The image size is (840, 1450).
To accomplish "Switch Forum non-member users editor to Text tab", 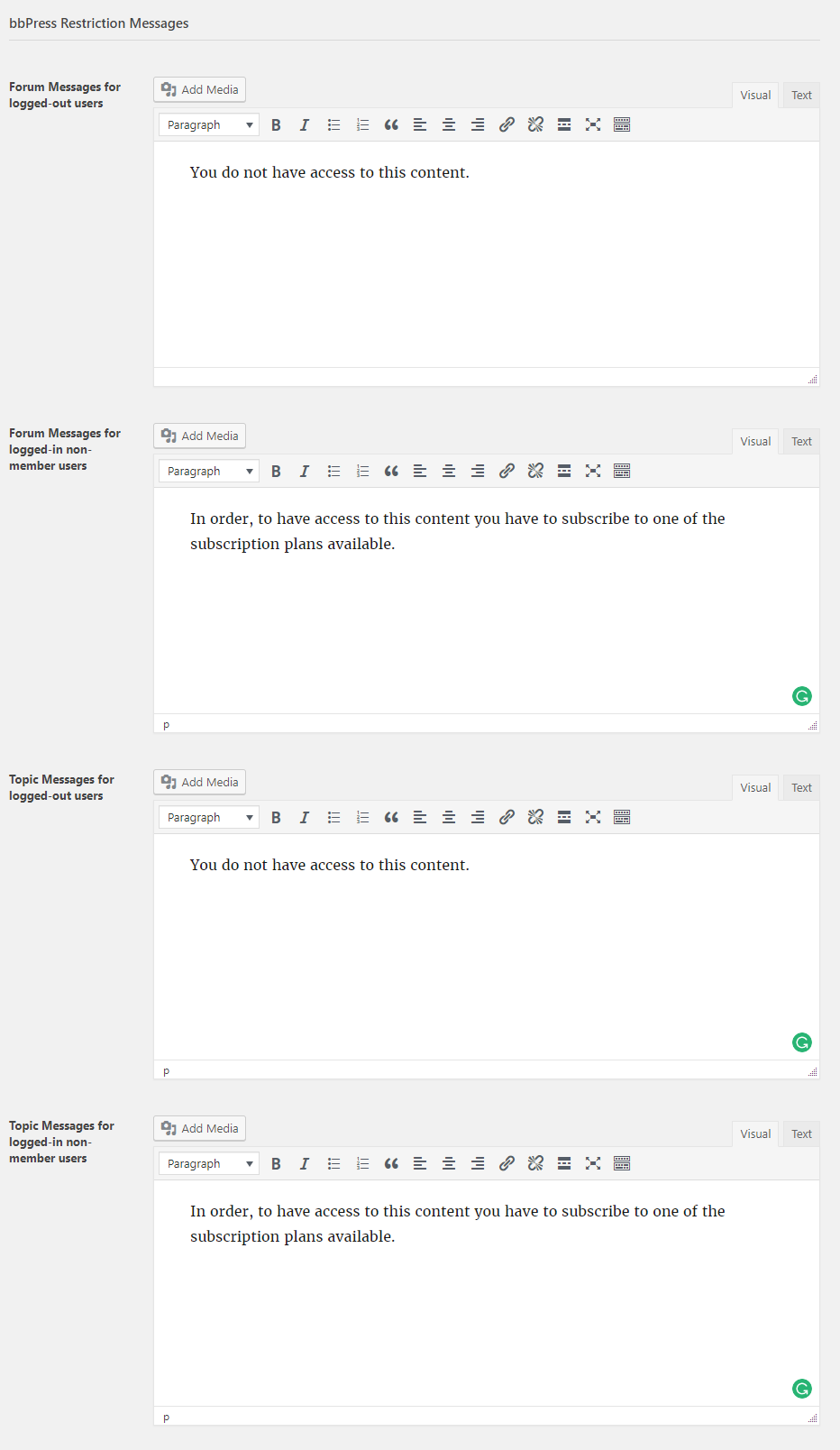I will click(801, 442).
